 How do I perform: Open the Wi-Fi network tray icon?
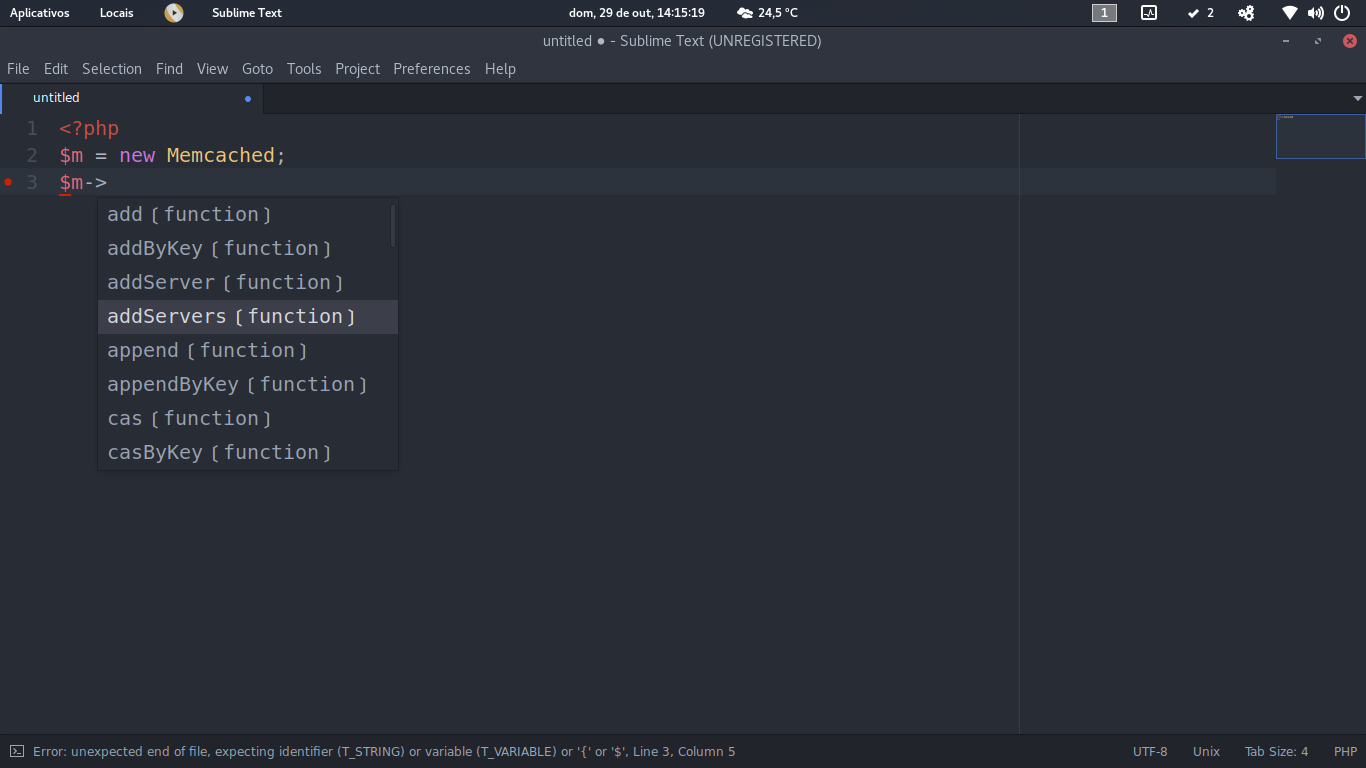[x=1289, y=13]
